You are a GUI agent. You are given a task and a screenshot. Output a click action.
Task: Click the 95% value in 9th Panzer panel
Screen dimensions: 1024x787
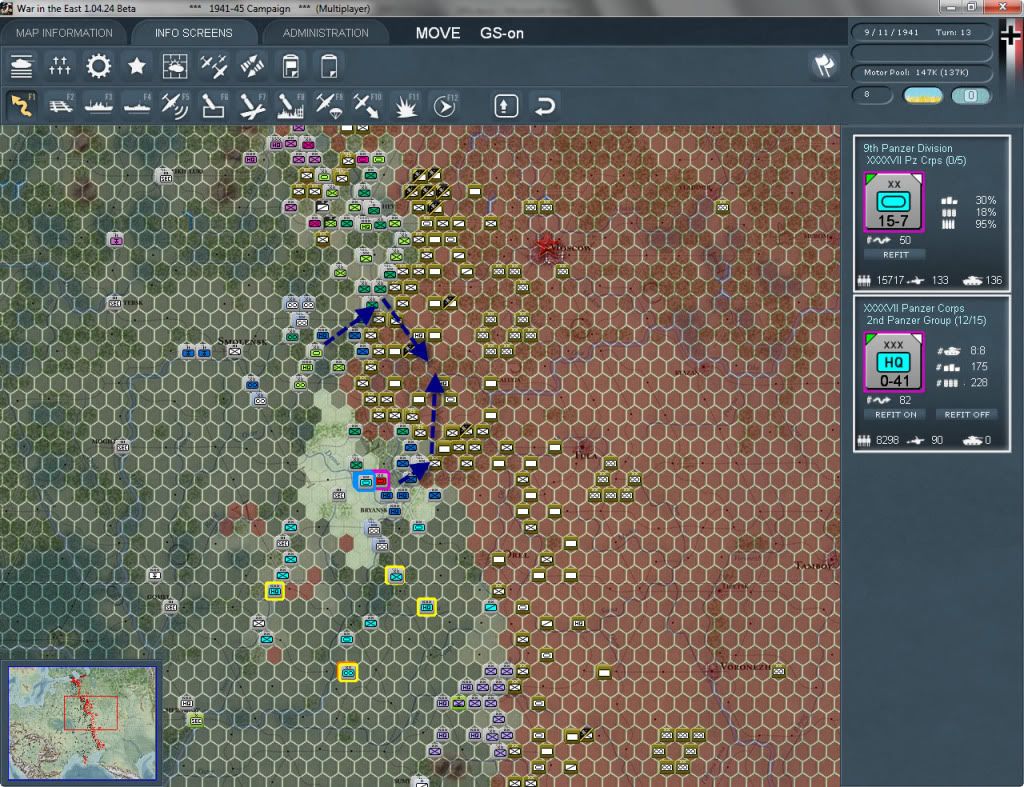point(985,225)
